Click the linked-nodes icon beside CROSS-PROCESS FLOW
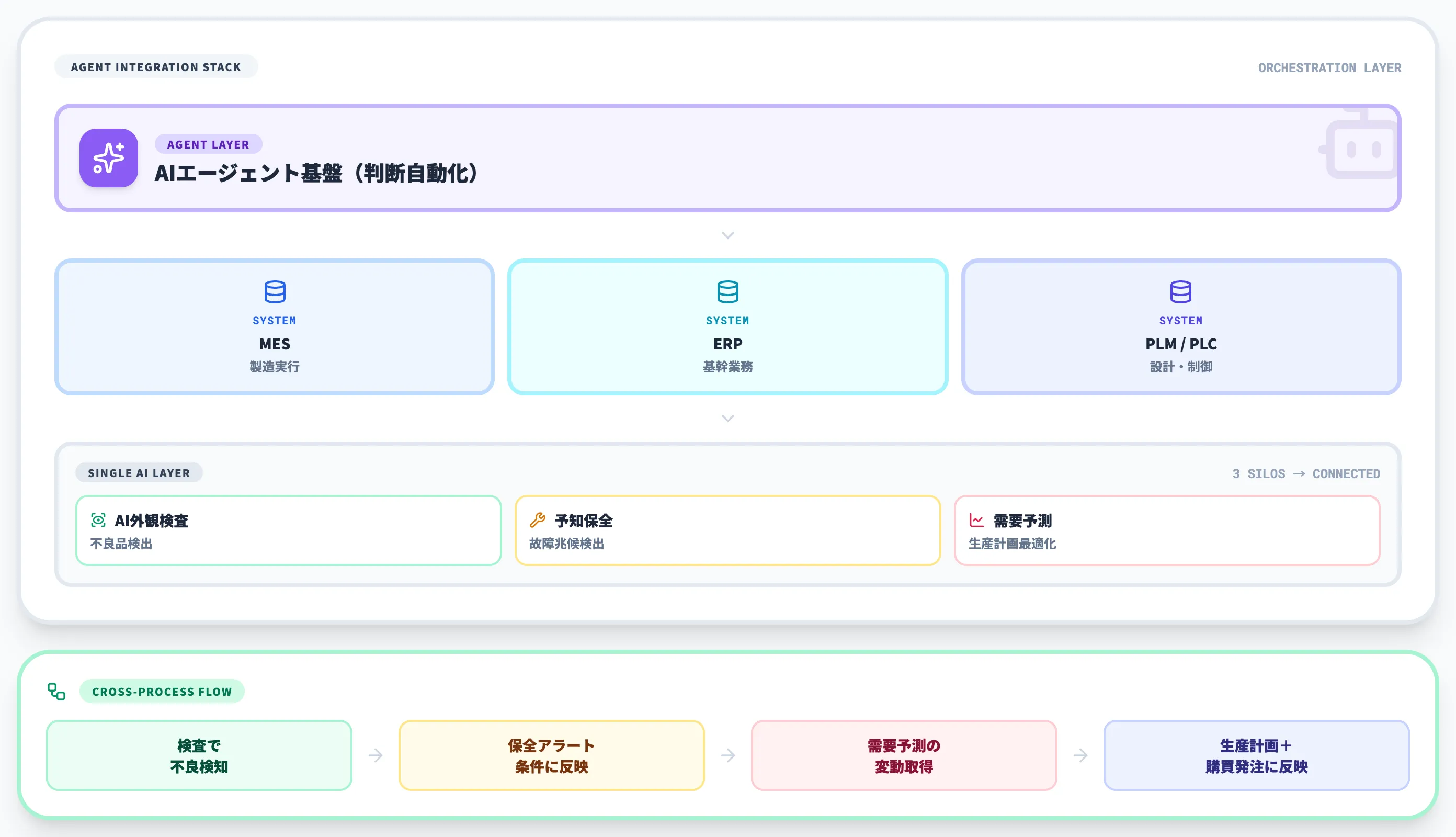The width and height of the screenshot is (1456, 837). tap(57, 692)
